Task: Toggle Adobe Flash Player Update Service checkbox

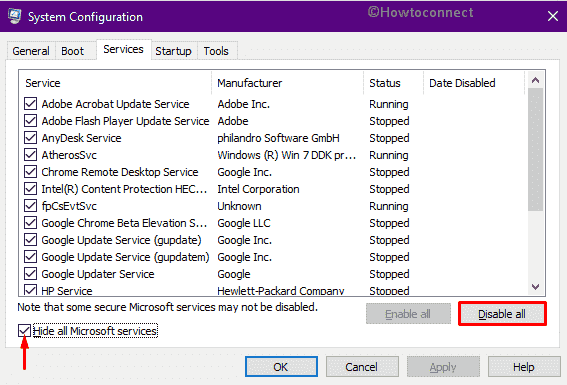Action: pyautogui.click(x=30, y=121)
